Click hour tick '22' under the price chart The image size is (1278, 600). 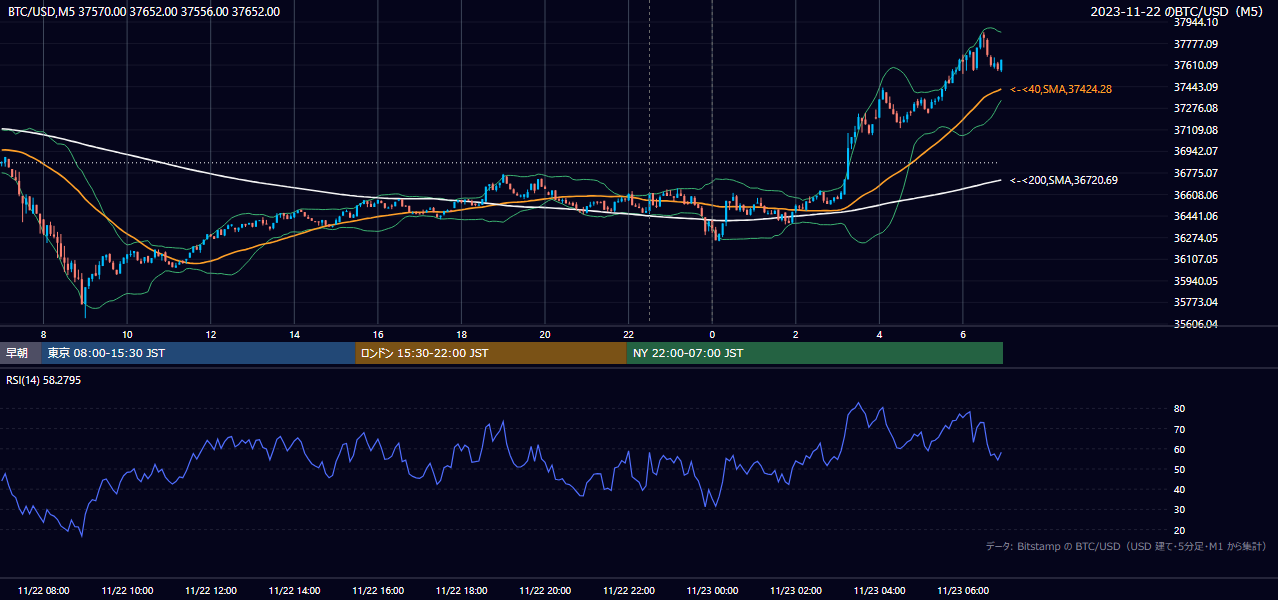pyautogui.click(x=628, y=334)
